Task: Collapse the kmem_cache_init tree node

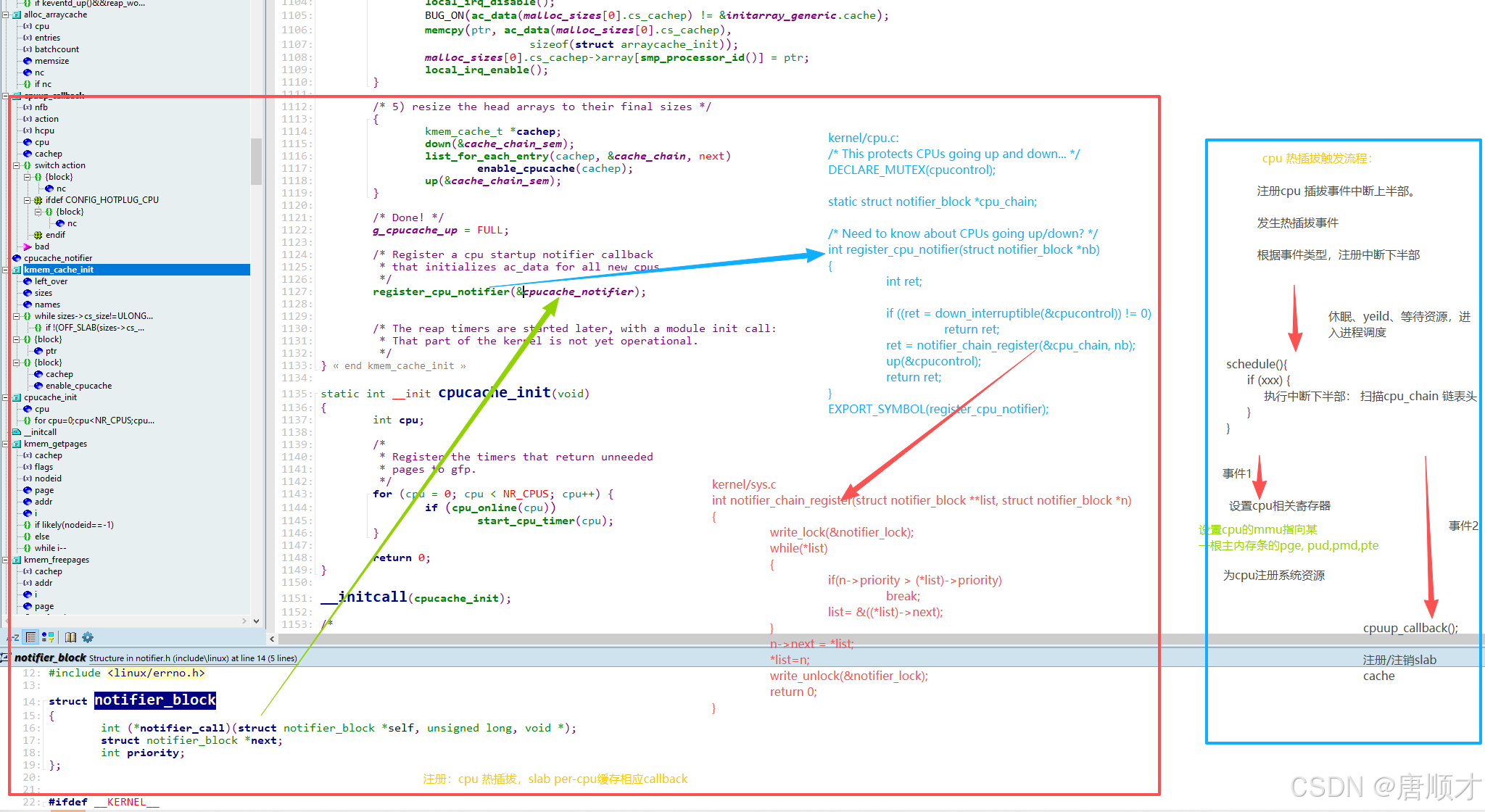Action: click(x=6, y=270)
